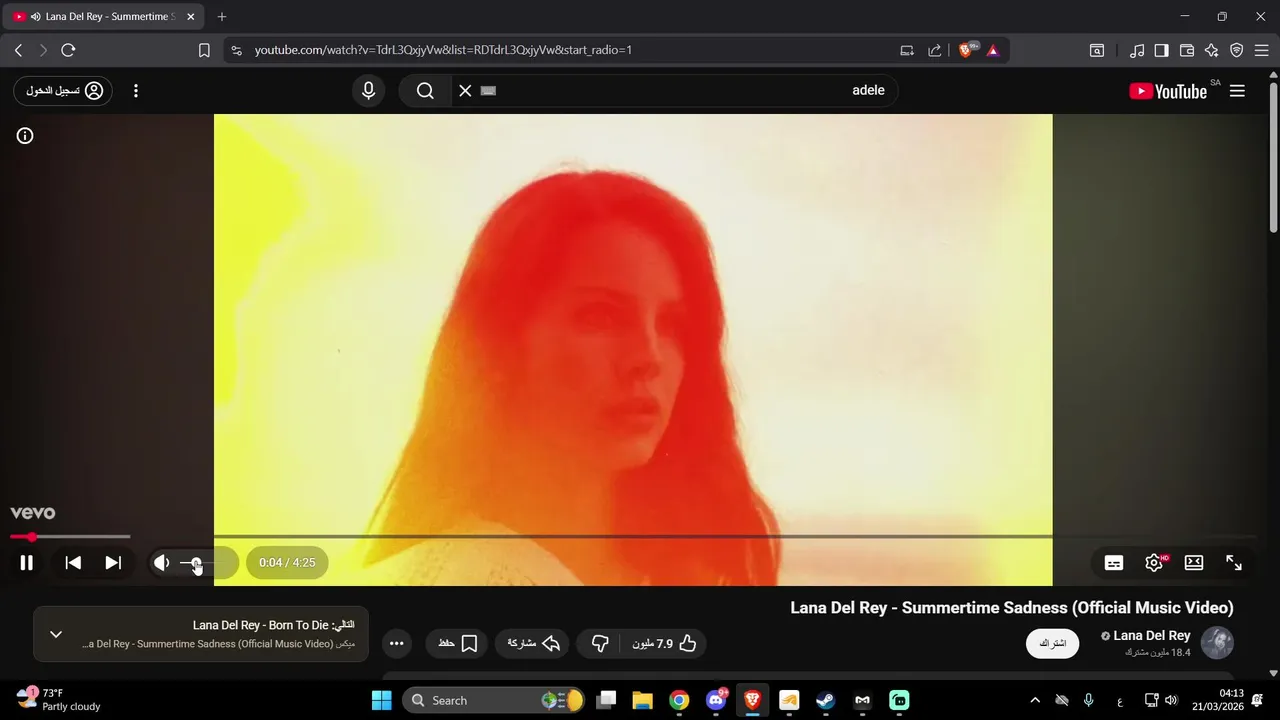Click the taskbar Search box

[x=494, y=700]
